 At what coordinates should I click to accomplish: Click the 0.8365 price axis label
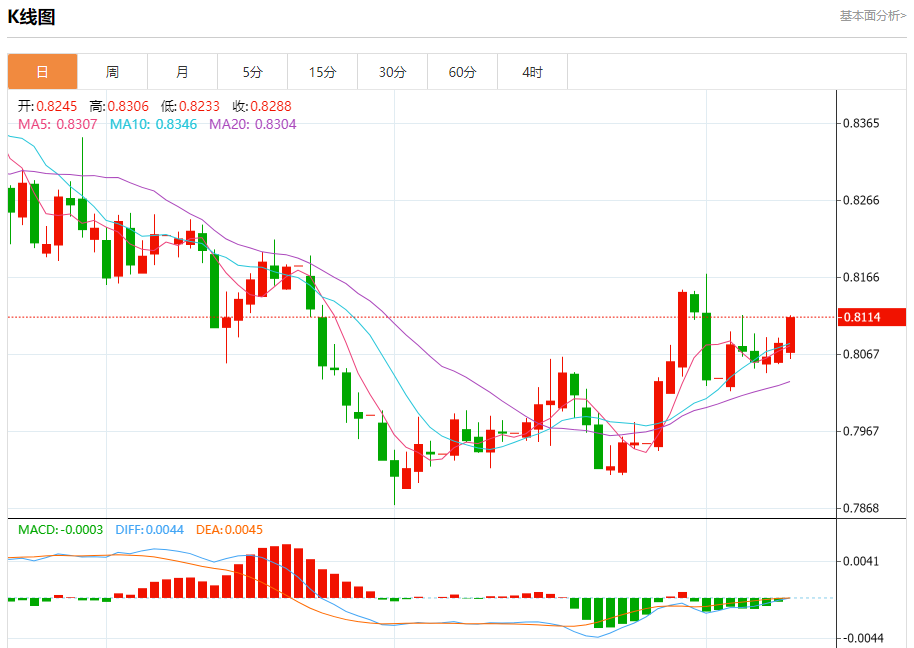click(861, 124)
